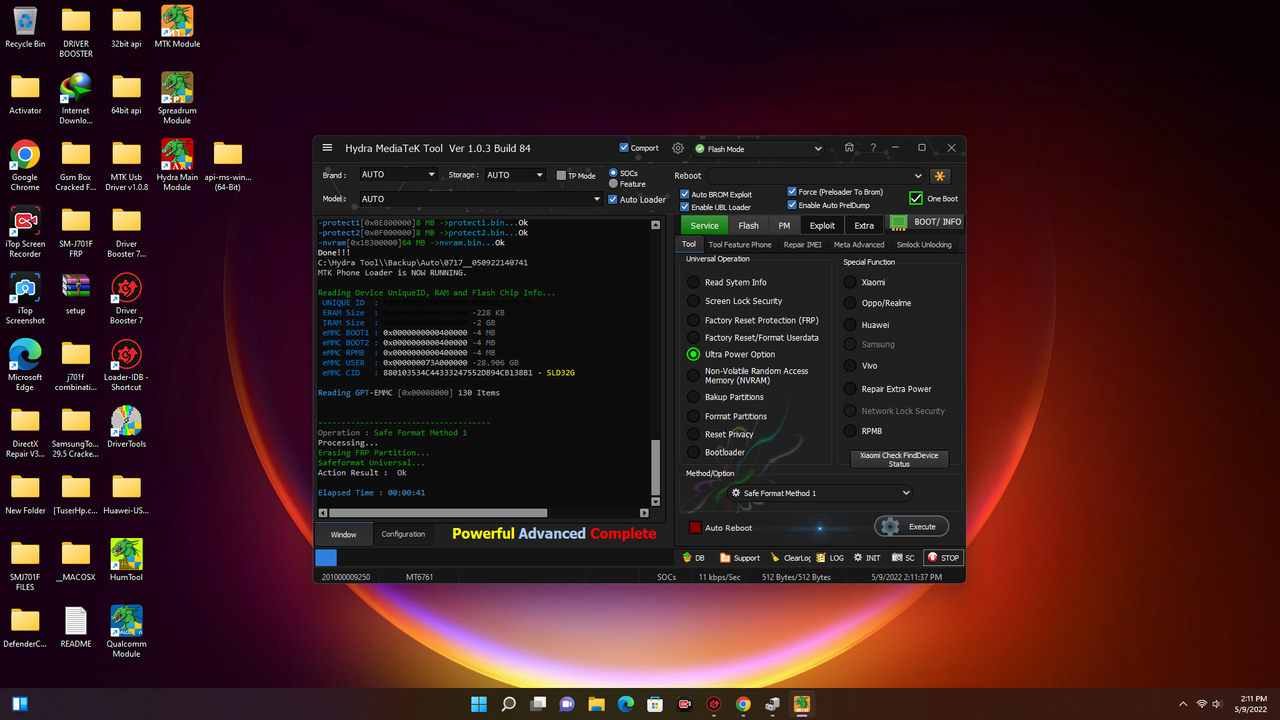This screenshot has width=1280, height=720.
Task: Select Factory Reset Protection (FRP) option
Action: [x=693, y=320]
